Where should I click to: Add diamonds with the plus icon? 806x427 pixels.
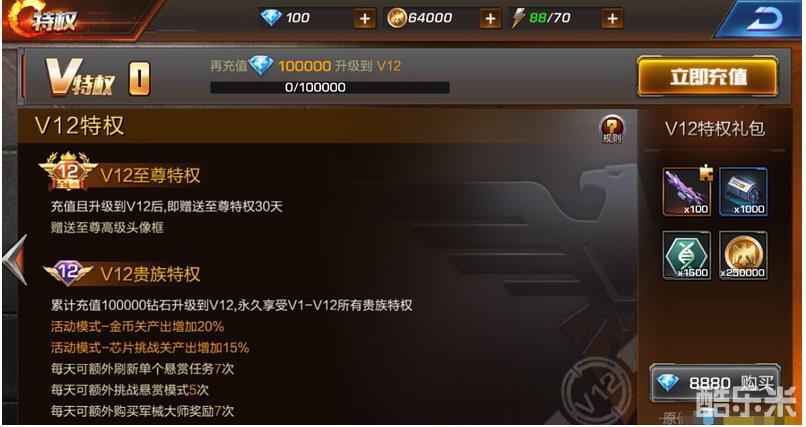coord(364,19)
